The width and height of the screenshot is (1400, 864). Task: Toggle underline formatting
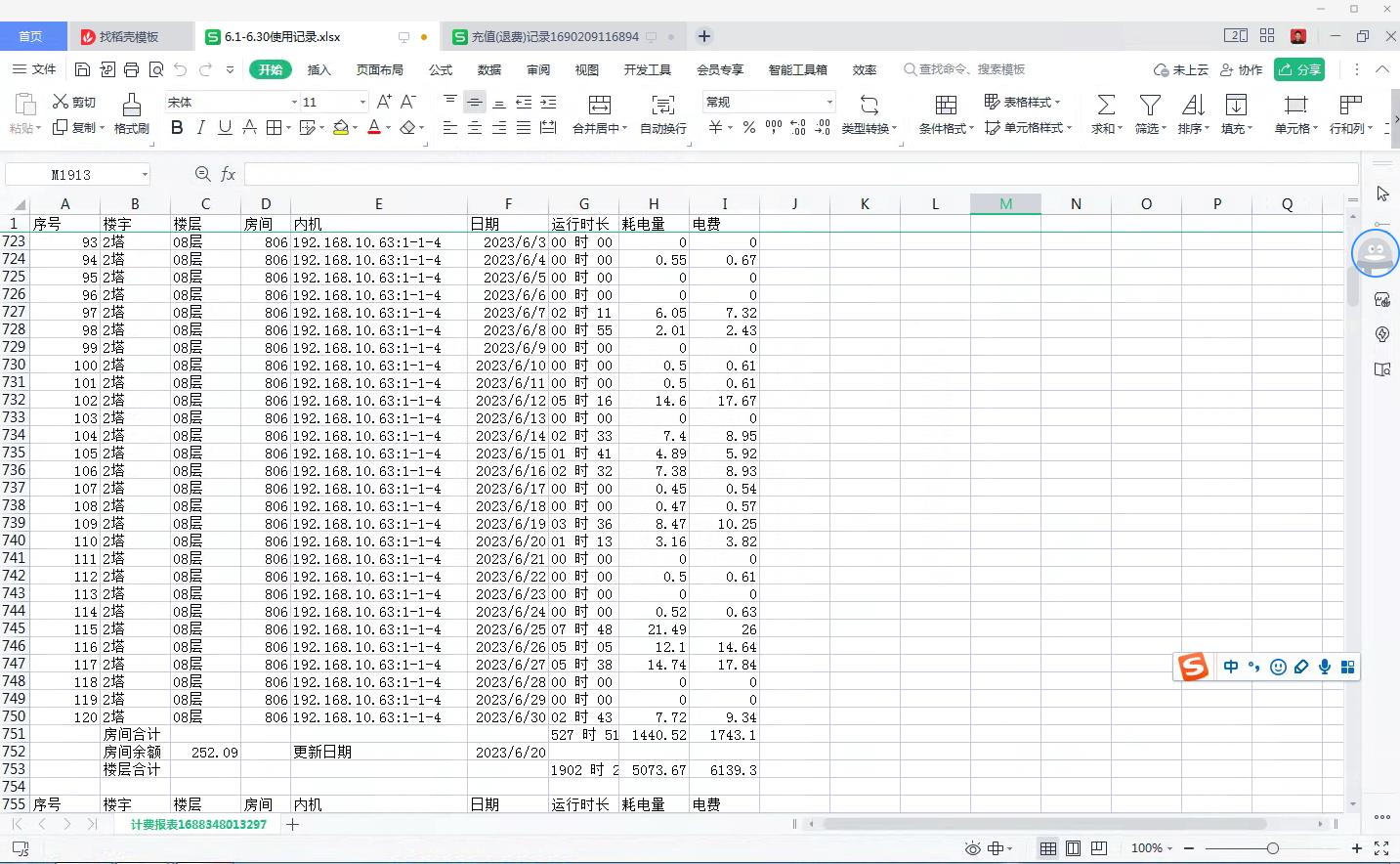tap(225, 128)
